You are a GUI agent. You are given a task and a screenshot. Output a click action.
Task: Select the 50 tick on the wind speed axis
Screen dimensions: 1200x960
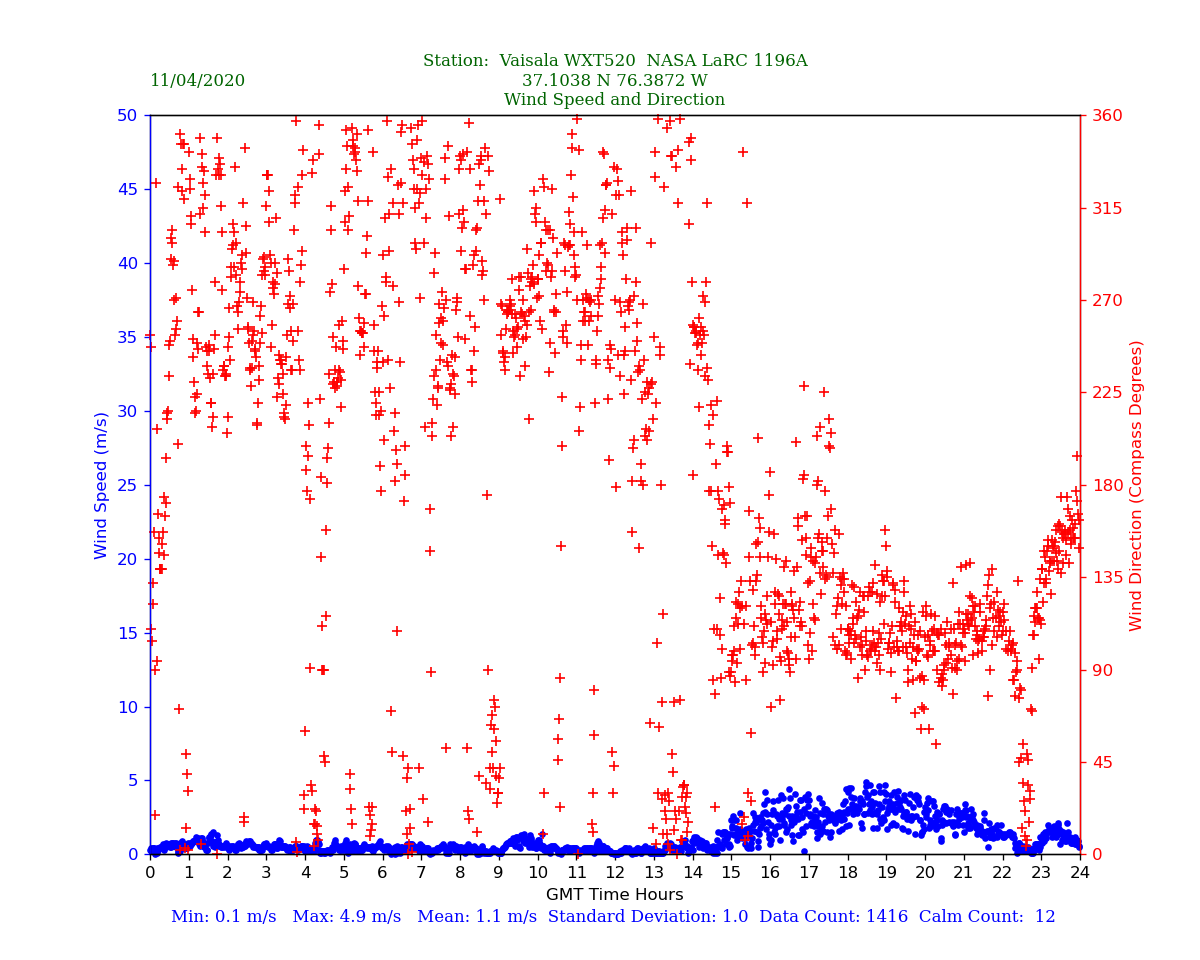point(126,116)
